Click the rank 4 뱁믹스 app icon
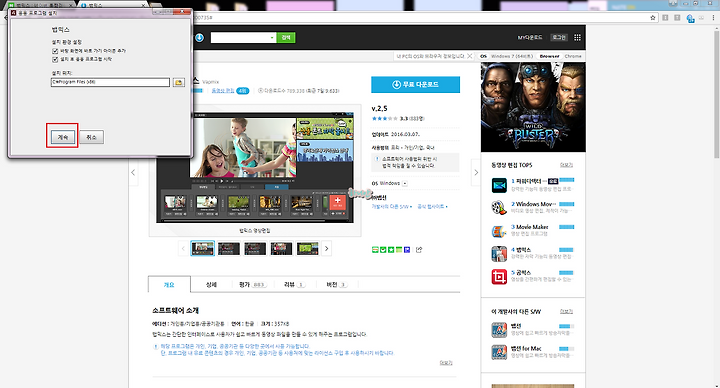This screenshot has height=388, width=720. (x=499, y=253)
